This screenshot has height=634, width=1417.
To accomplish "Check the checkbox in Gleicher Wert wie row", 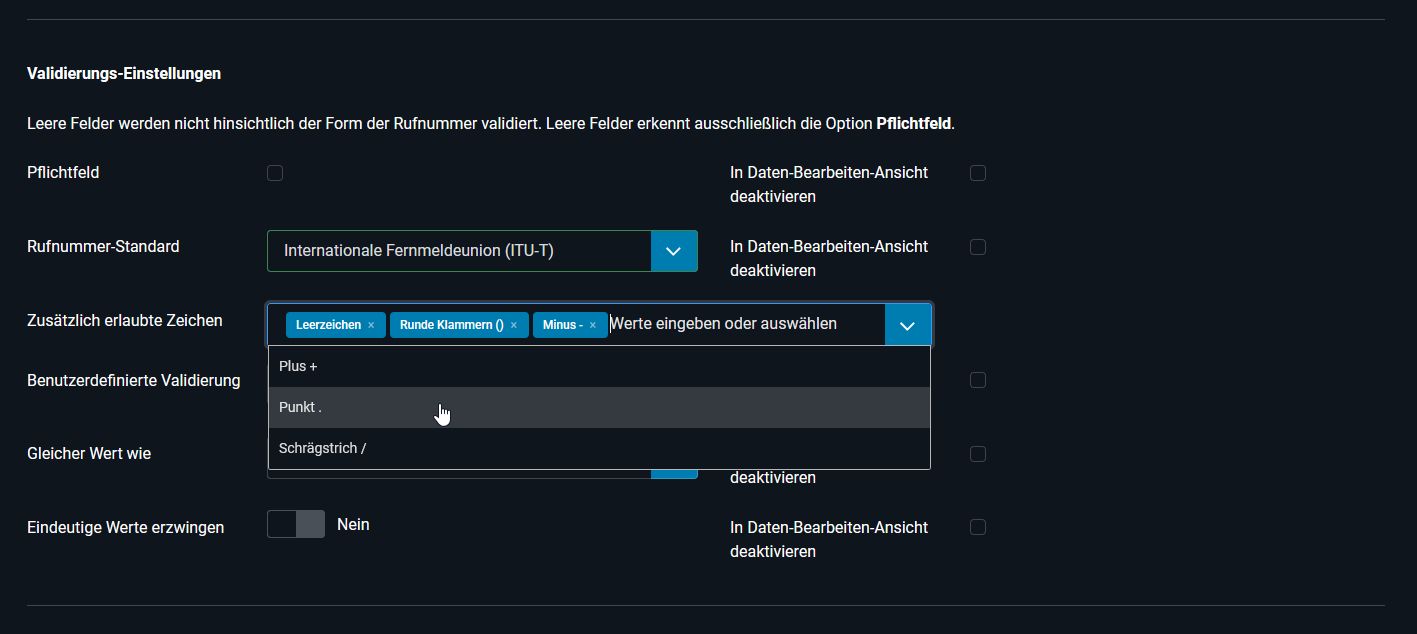I will tap(978, 454).
